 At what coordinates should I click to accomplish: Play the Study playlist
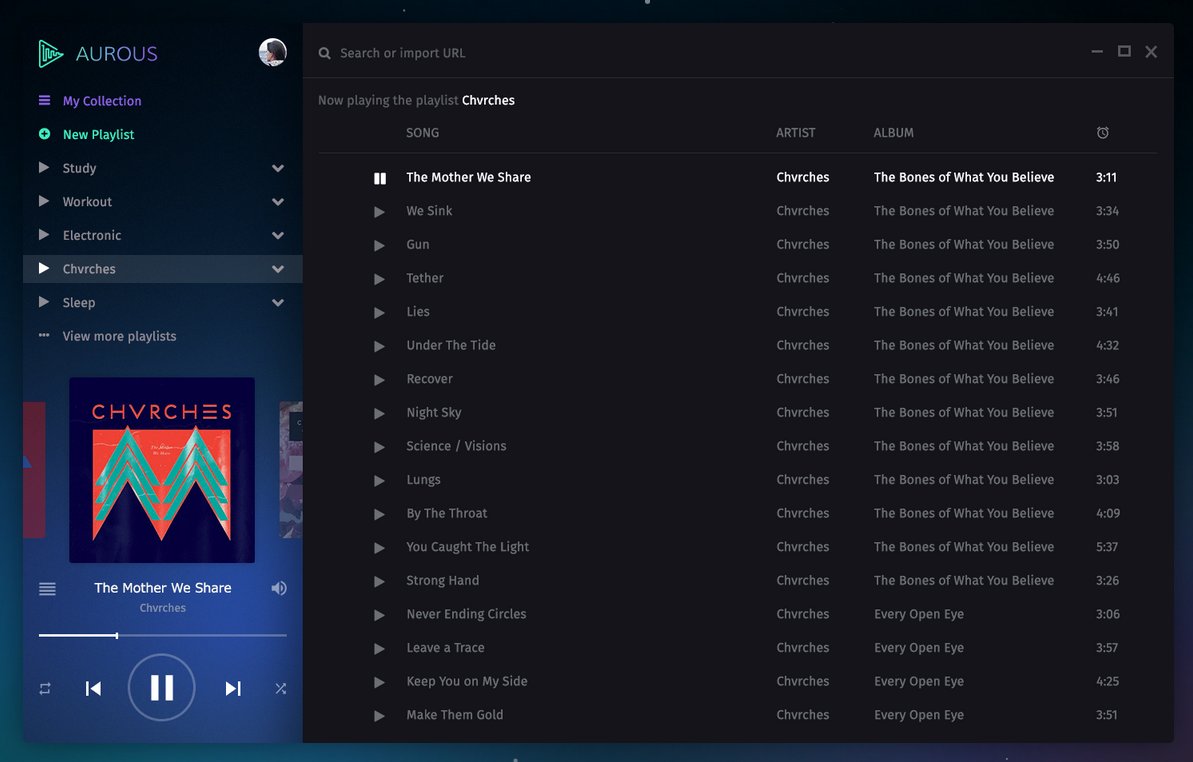pos(44,167)
